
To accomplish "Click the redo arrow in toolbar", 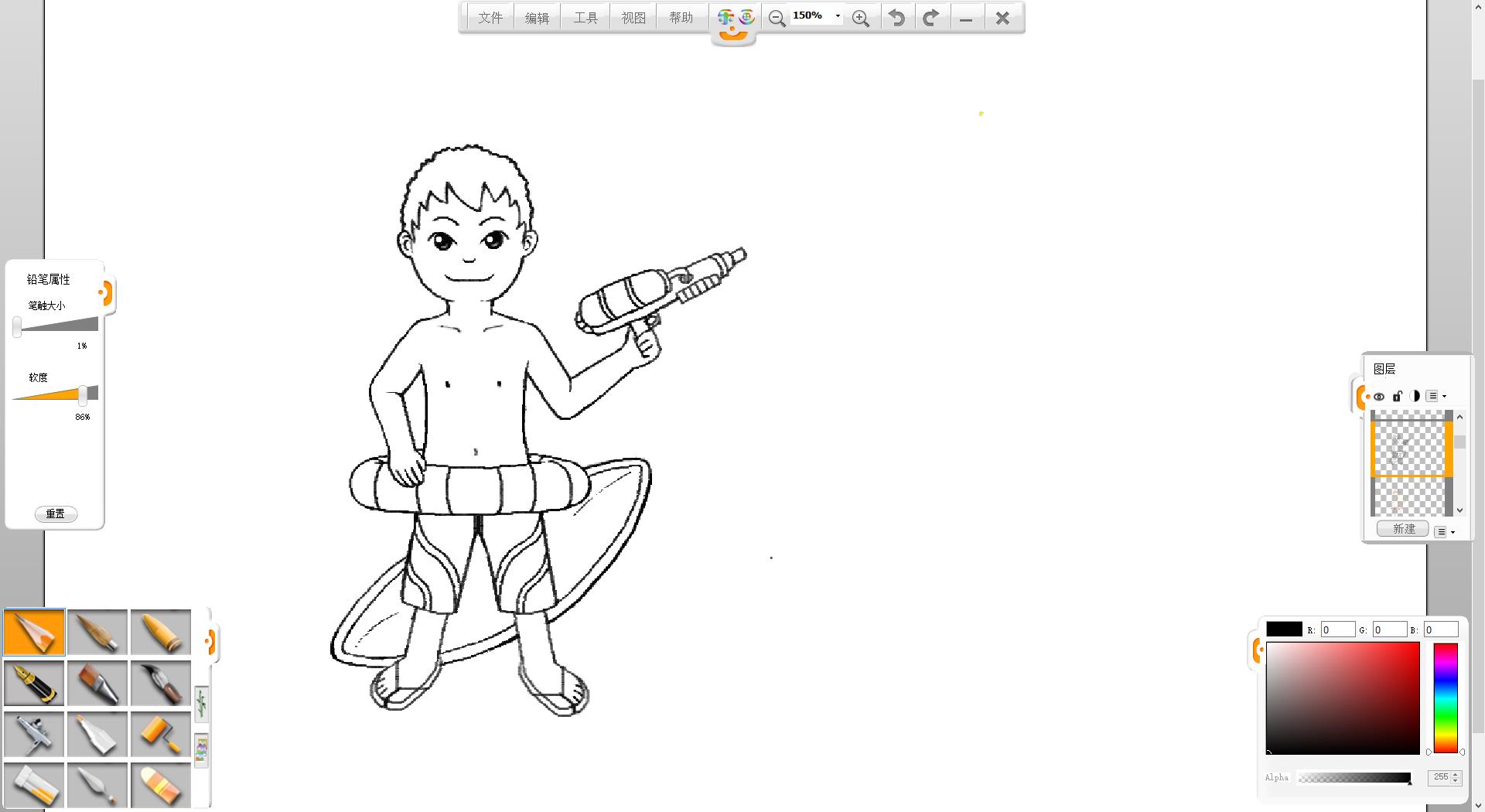I will [x=931, y=18].
